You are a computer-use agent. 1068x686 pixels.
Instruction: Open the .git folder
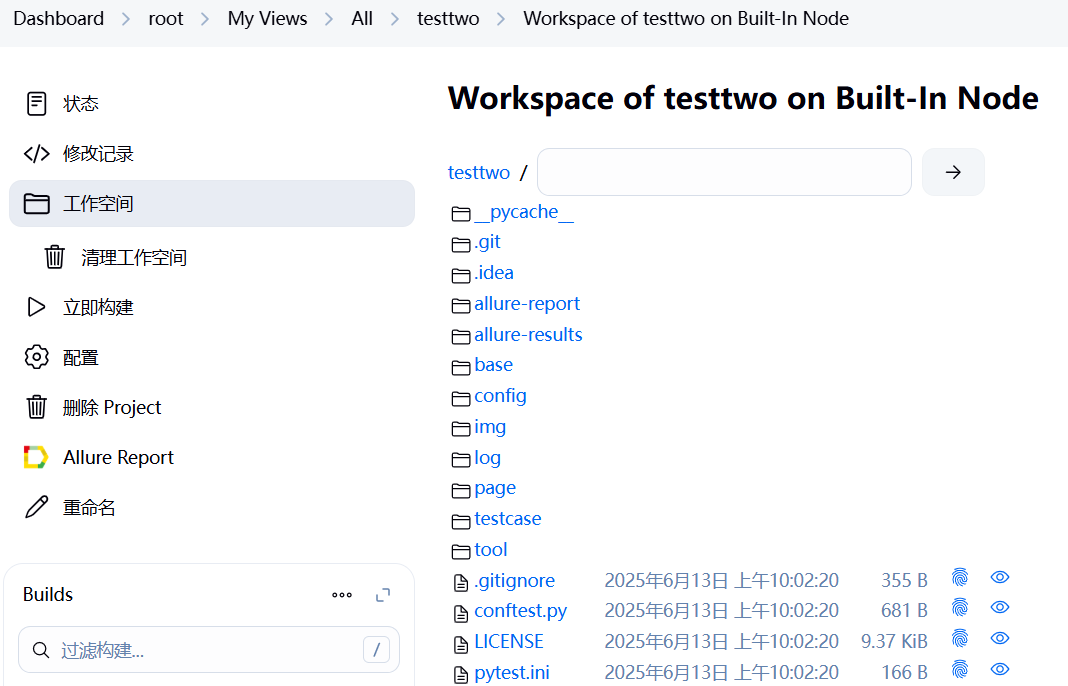[x=488, y=242]
